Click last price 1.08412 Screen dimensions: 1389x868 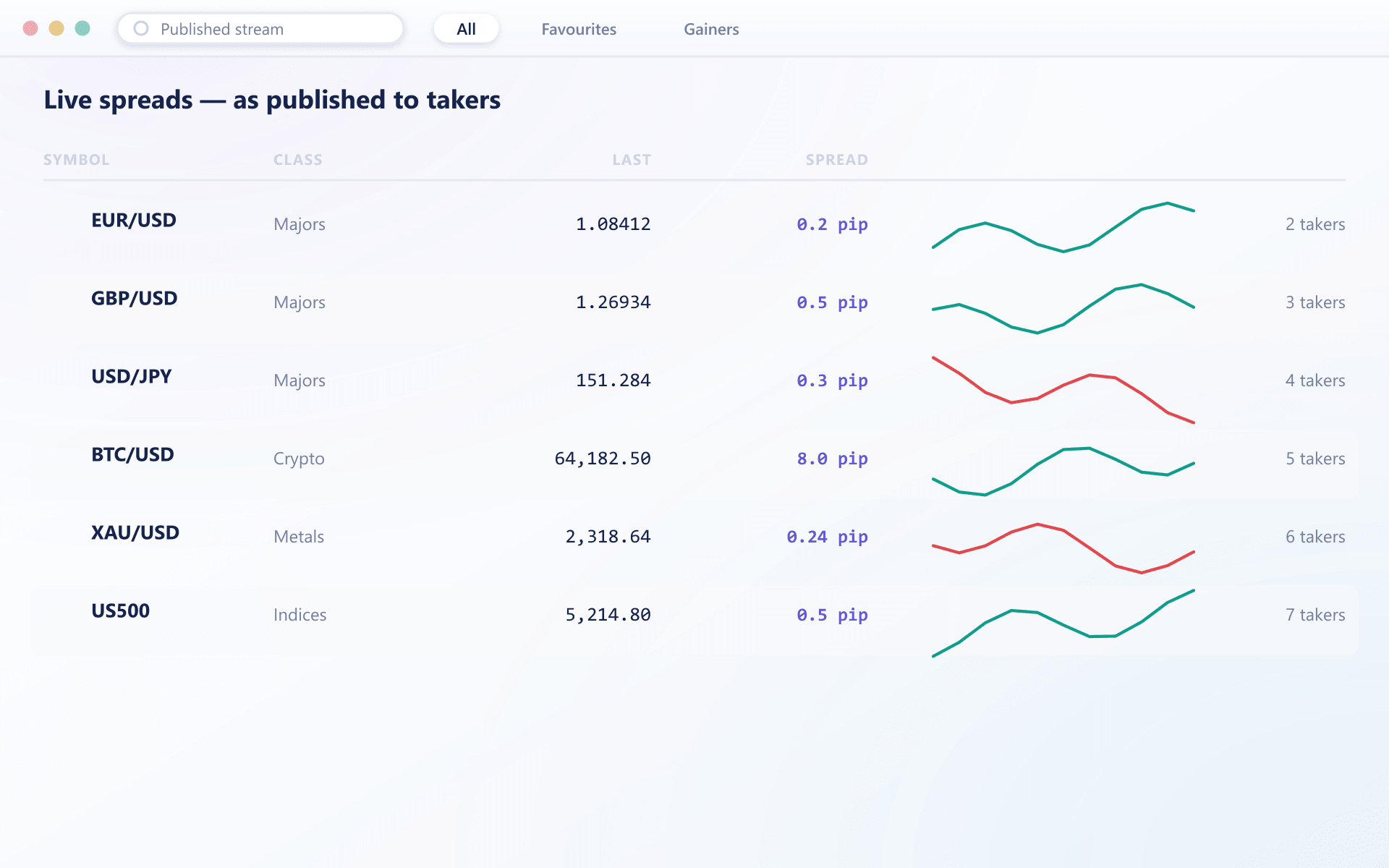(613, 224)
